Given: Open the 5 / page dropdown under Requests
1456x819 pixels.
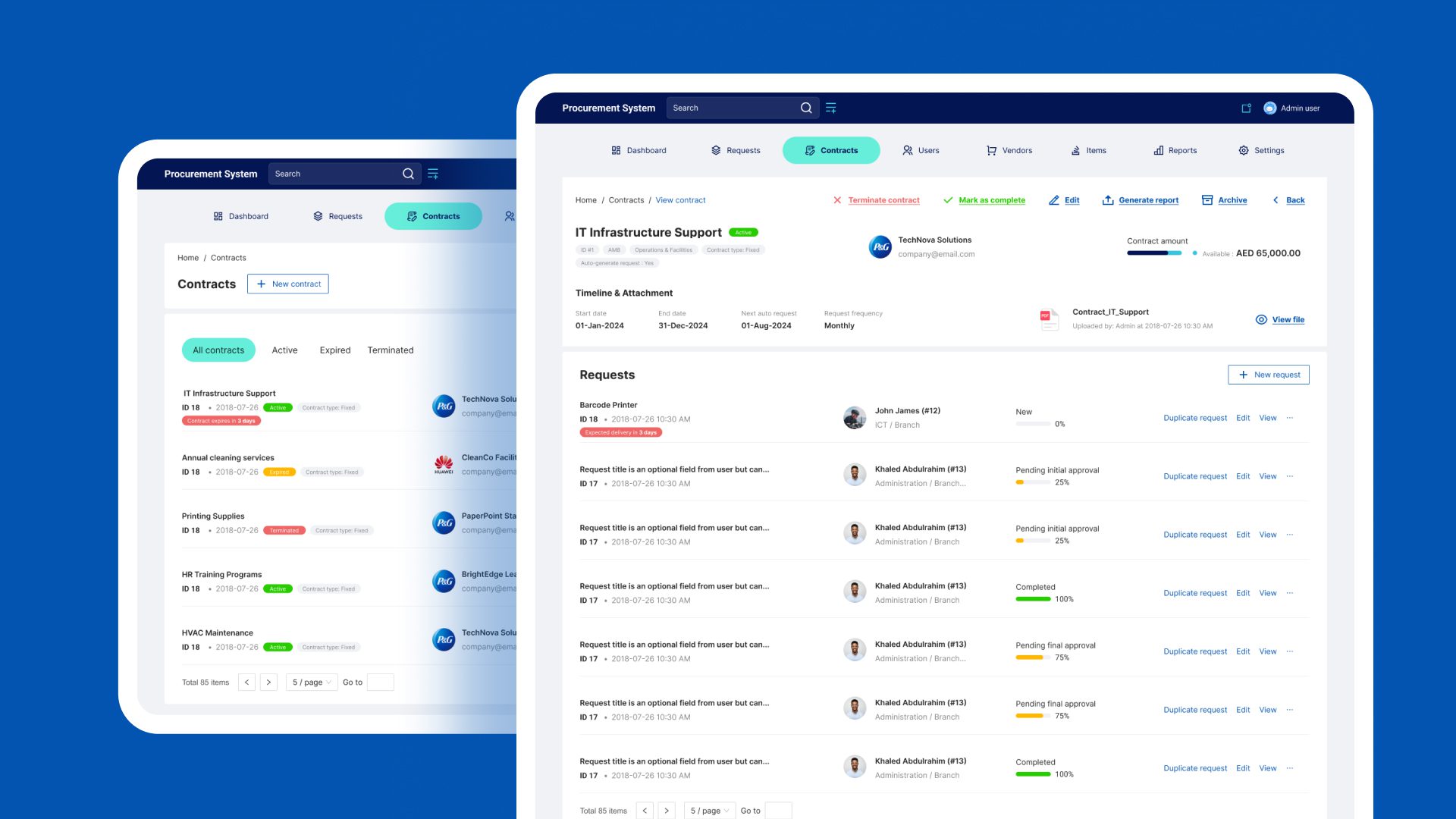Looking at the screenshot, I should (710, 811).
